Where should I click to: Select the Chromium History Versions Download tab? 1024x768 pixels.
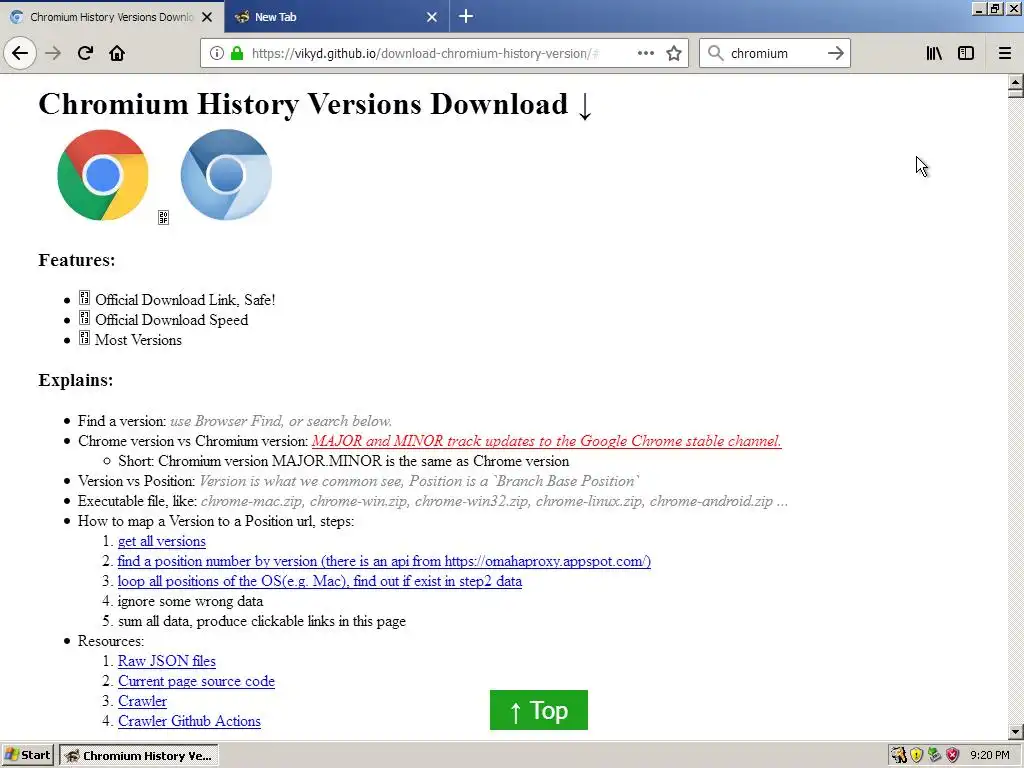tap(112, 16)
